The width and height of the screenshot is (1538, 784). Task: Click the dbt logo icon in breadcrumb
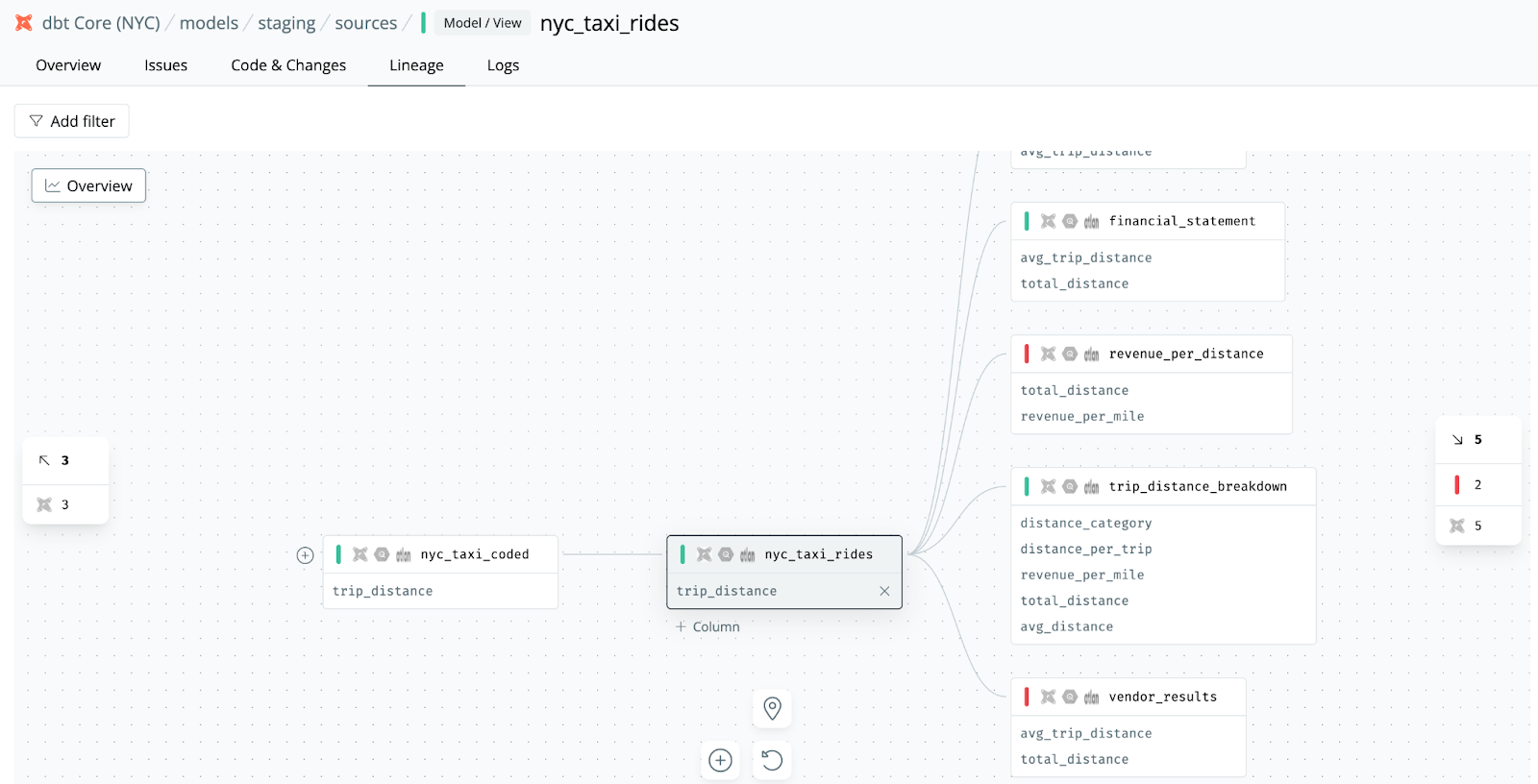[x=24, y=23]
